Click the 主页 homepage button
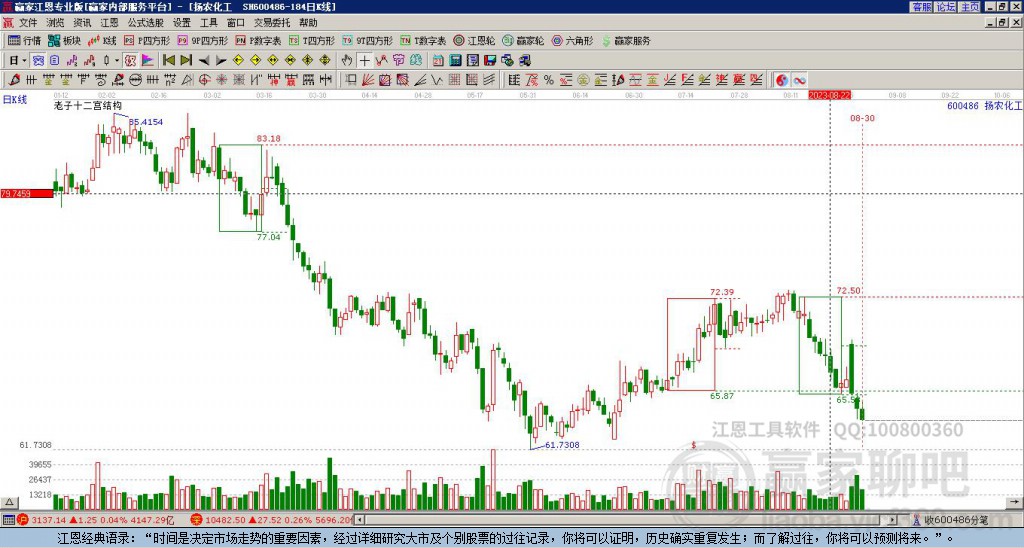This screenshot has width=1024, height=548. click(970, 7)
